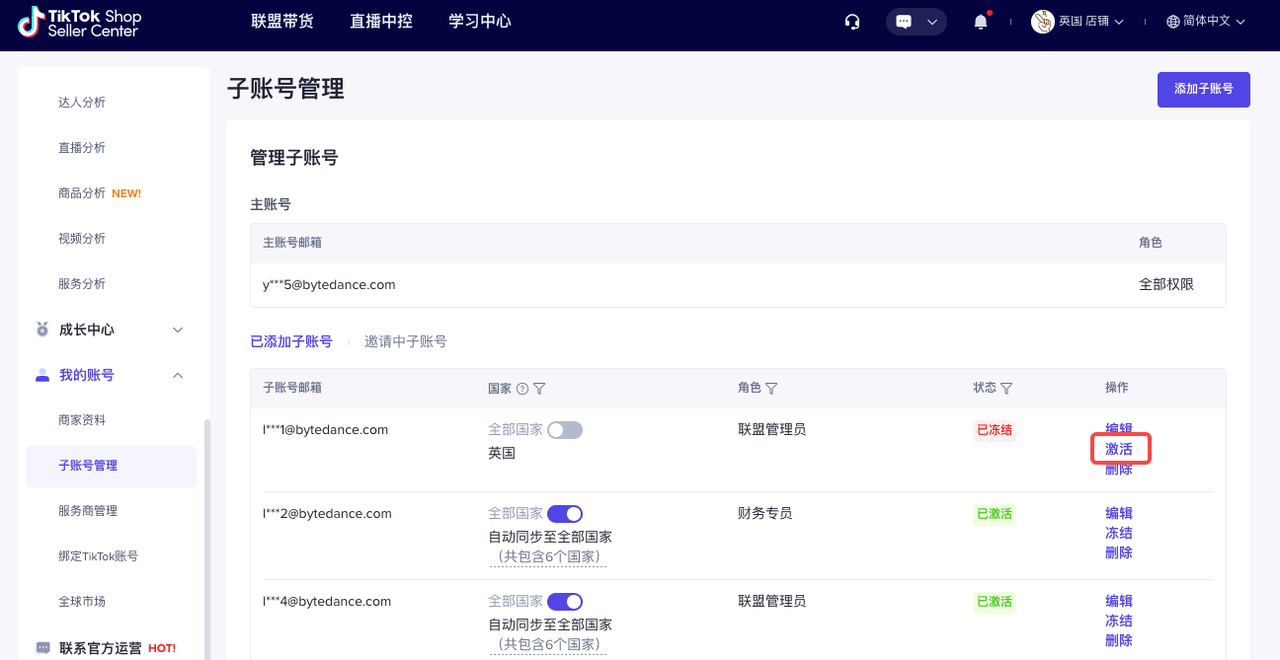The width and height of the screenshot is (1280, 660).
Task: Turn off all-countries toggle for l***4 account
Action: coord(565,602)
